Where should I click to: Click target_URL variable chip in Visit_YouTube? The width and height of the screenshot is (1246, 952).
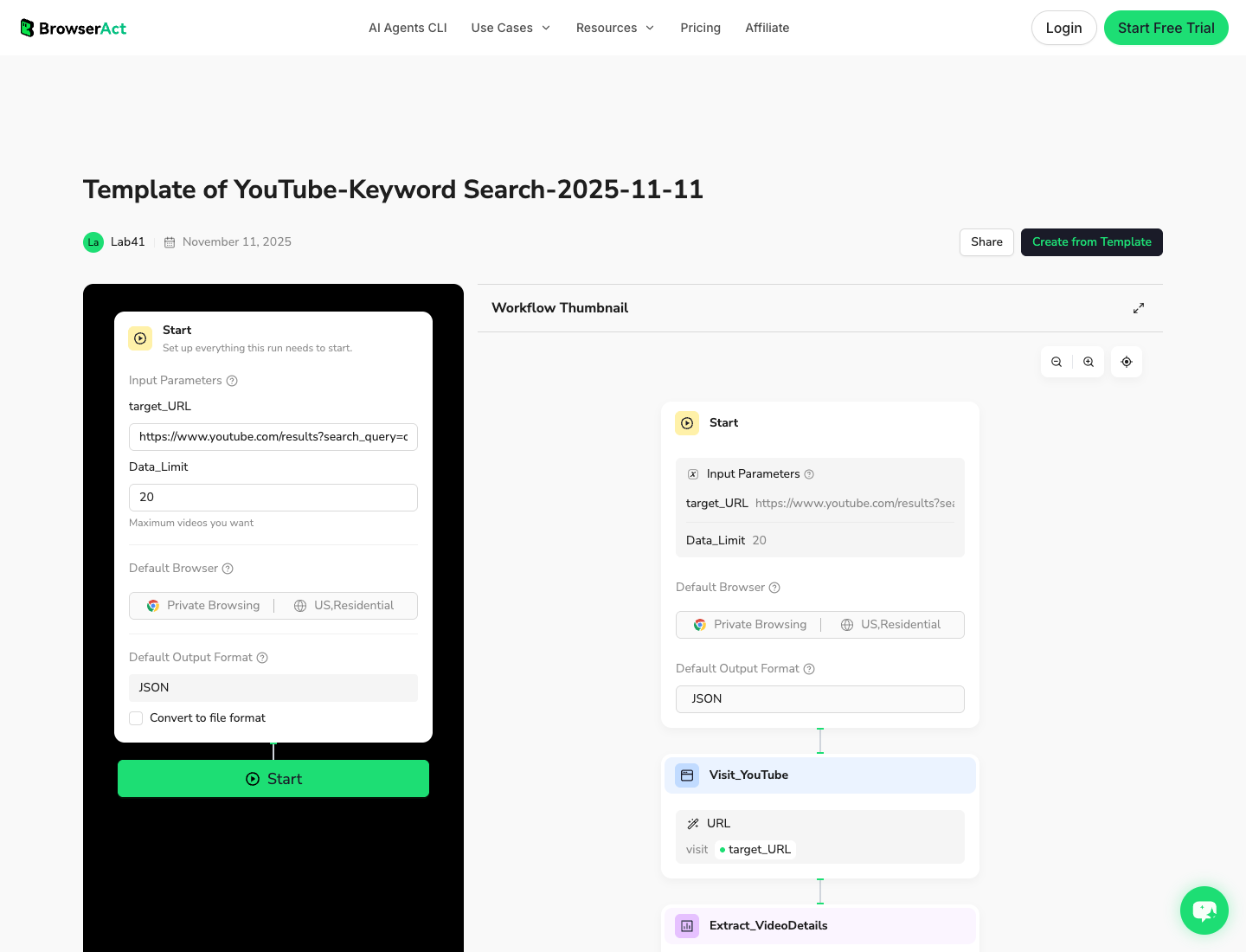click(x=755, y=850)
